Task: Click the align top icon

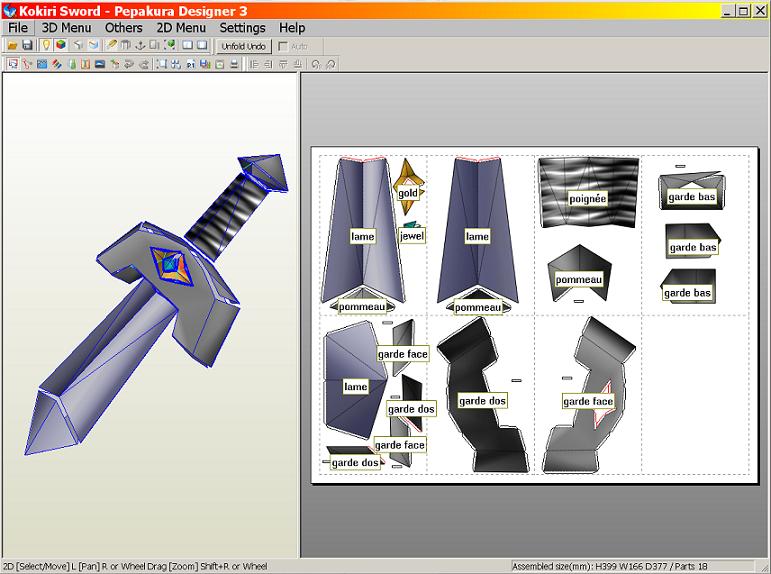Action: pyautogui.click(x=283, y=64)
